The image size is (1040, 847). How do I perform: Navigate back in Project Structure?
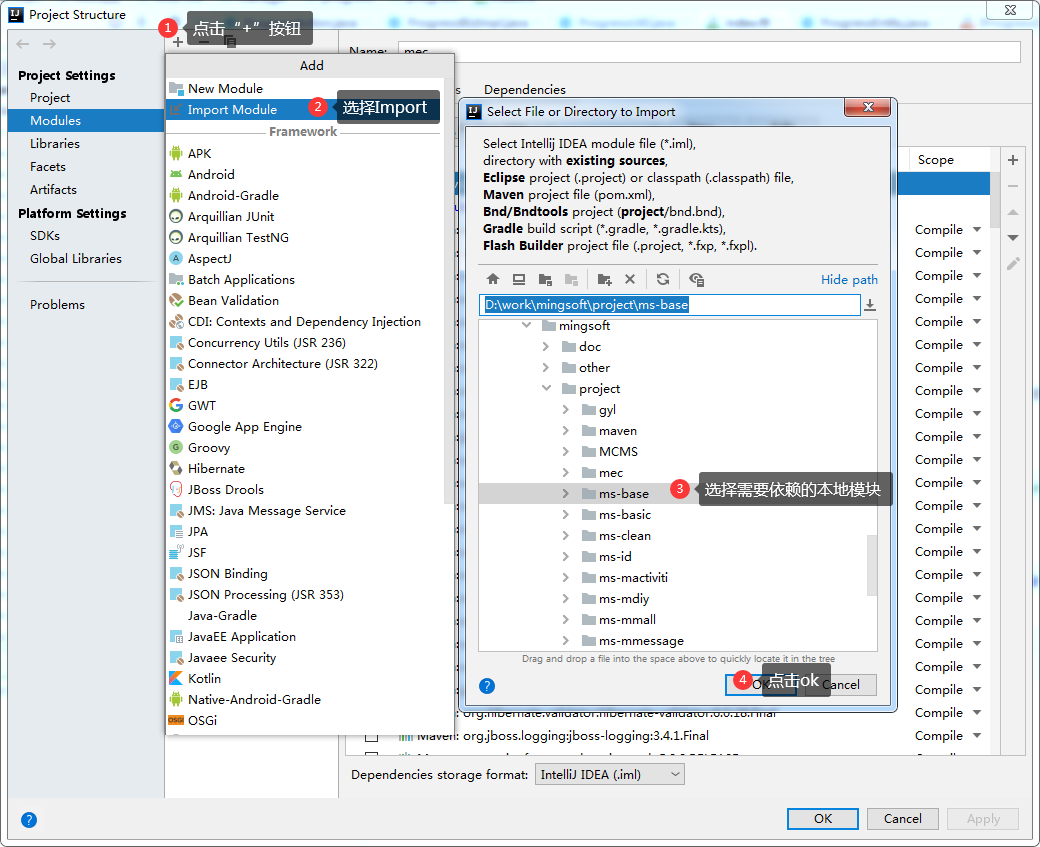point(23,44)
